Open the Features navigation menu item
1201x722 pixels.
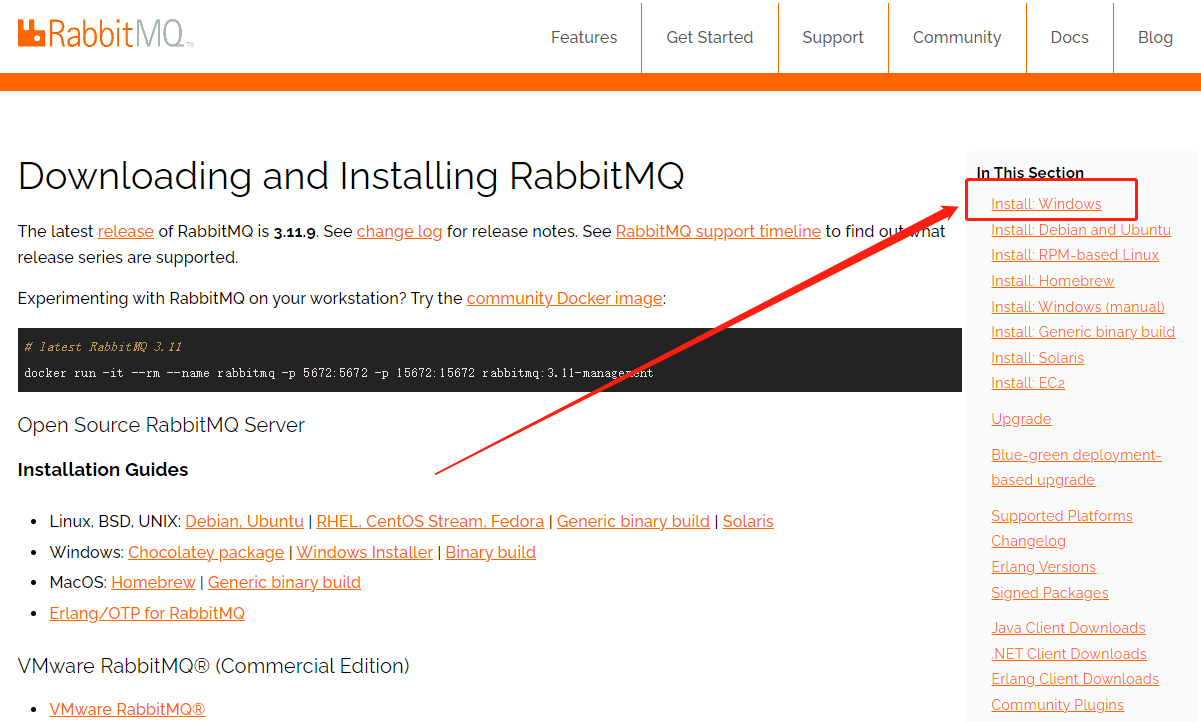click(x=584, y=37)
